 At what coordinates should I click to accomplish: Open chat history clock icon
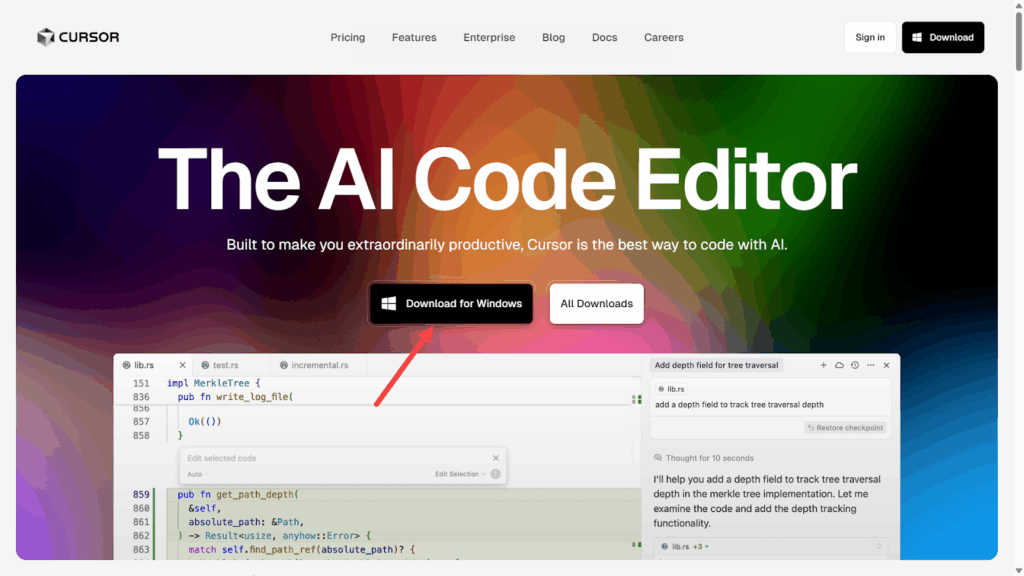(x=855, y=365)
